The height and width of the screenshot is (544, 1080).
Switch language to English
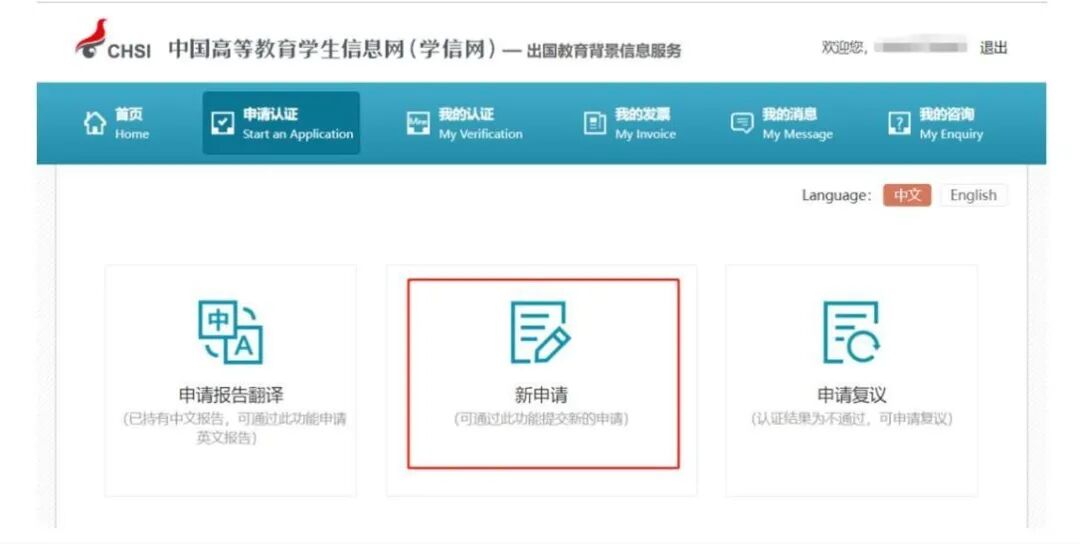pos(973,196)
